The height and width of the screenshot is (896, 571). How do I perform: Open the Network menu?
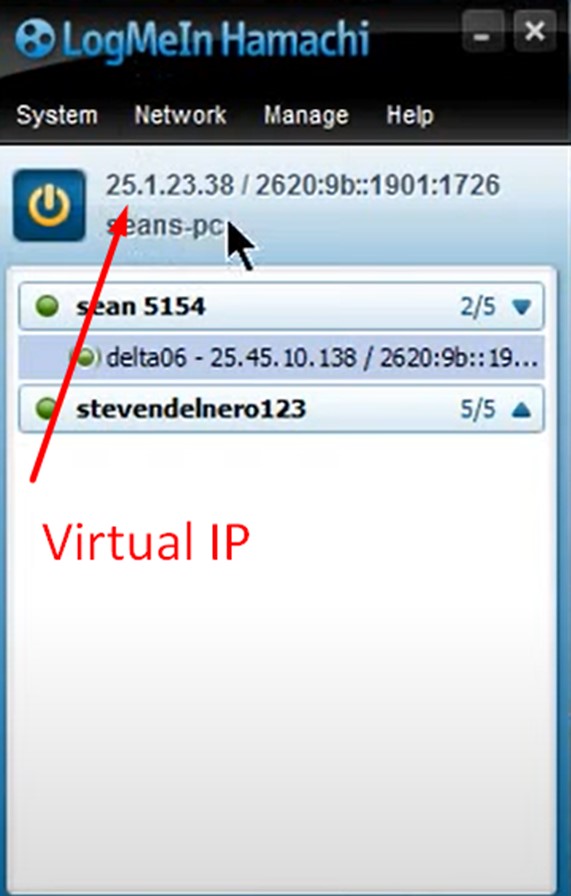tap(180, 115)
